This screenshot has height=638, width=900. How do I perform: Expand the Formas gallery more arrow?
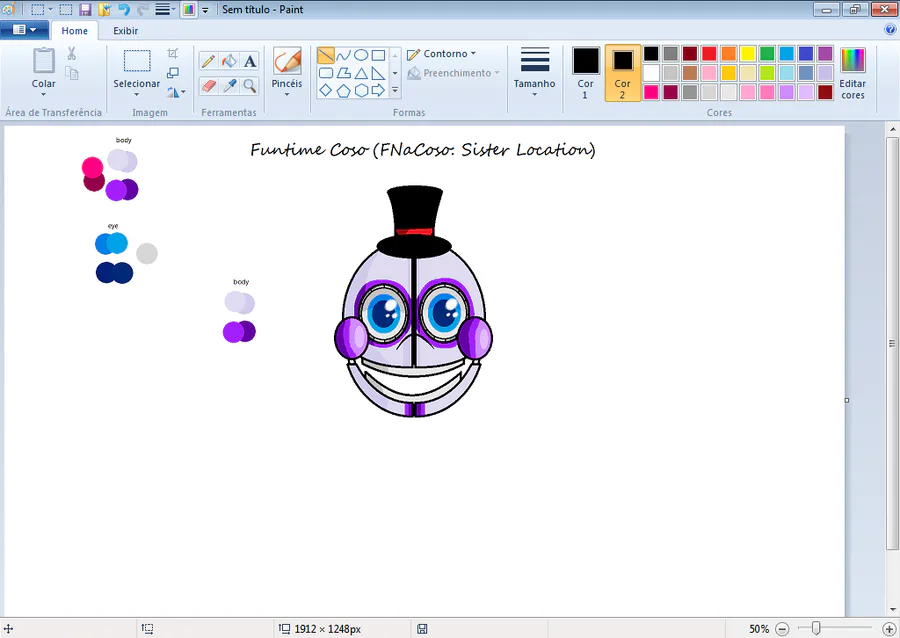click(x=395, y=91)
